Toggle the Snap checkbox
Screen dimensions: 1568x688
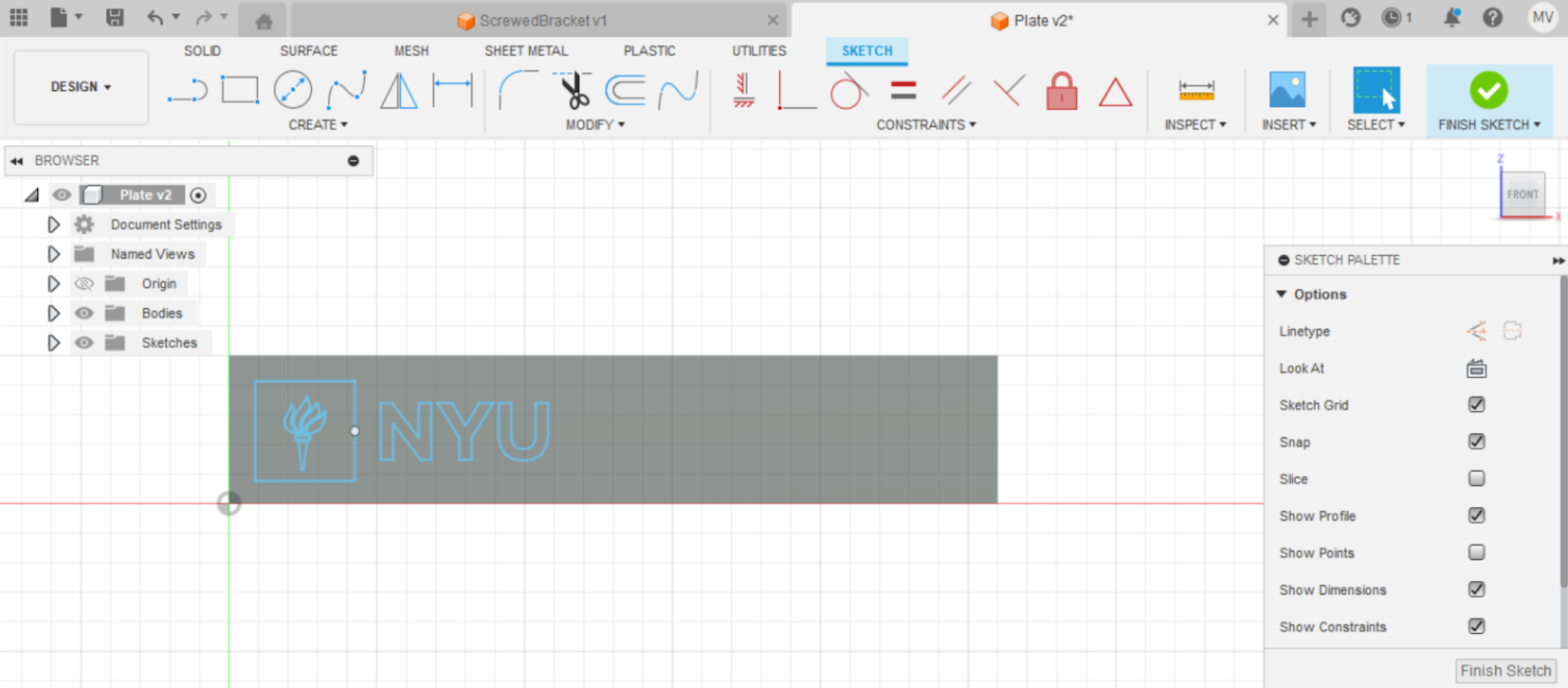coord(1476,442)
